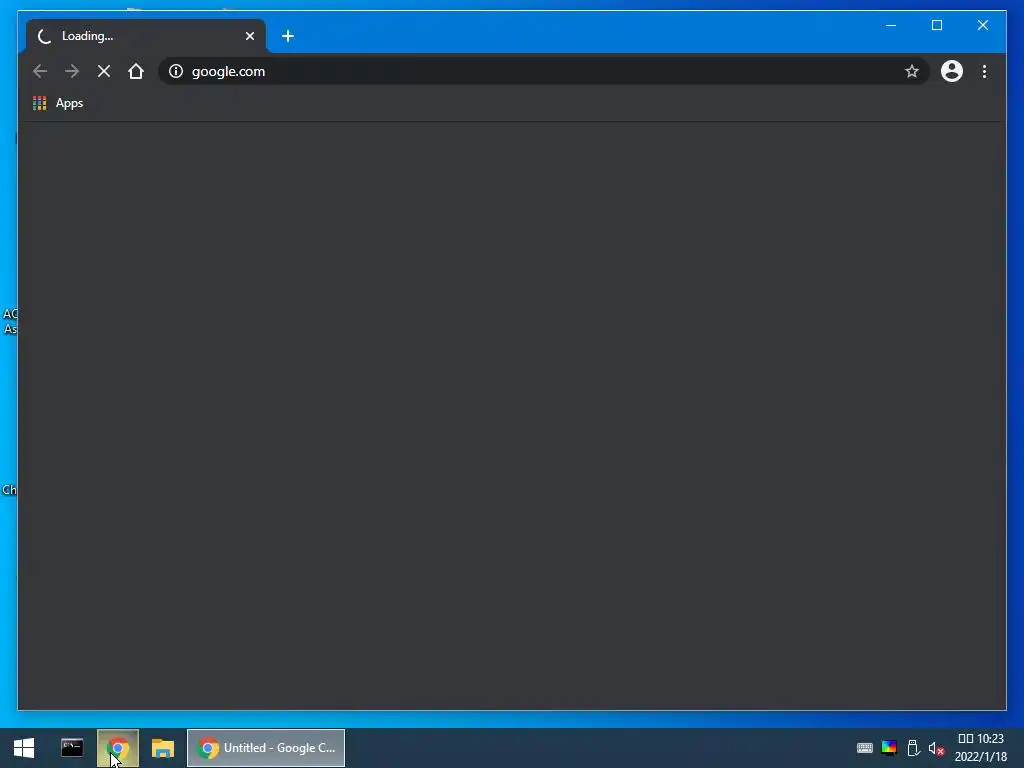Bookmark this page with the star

[x=912, y=71]
